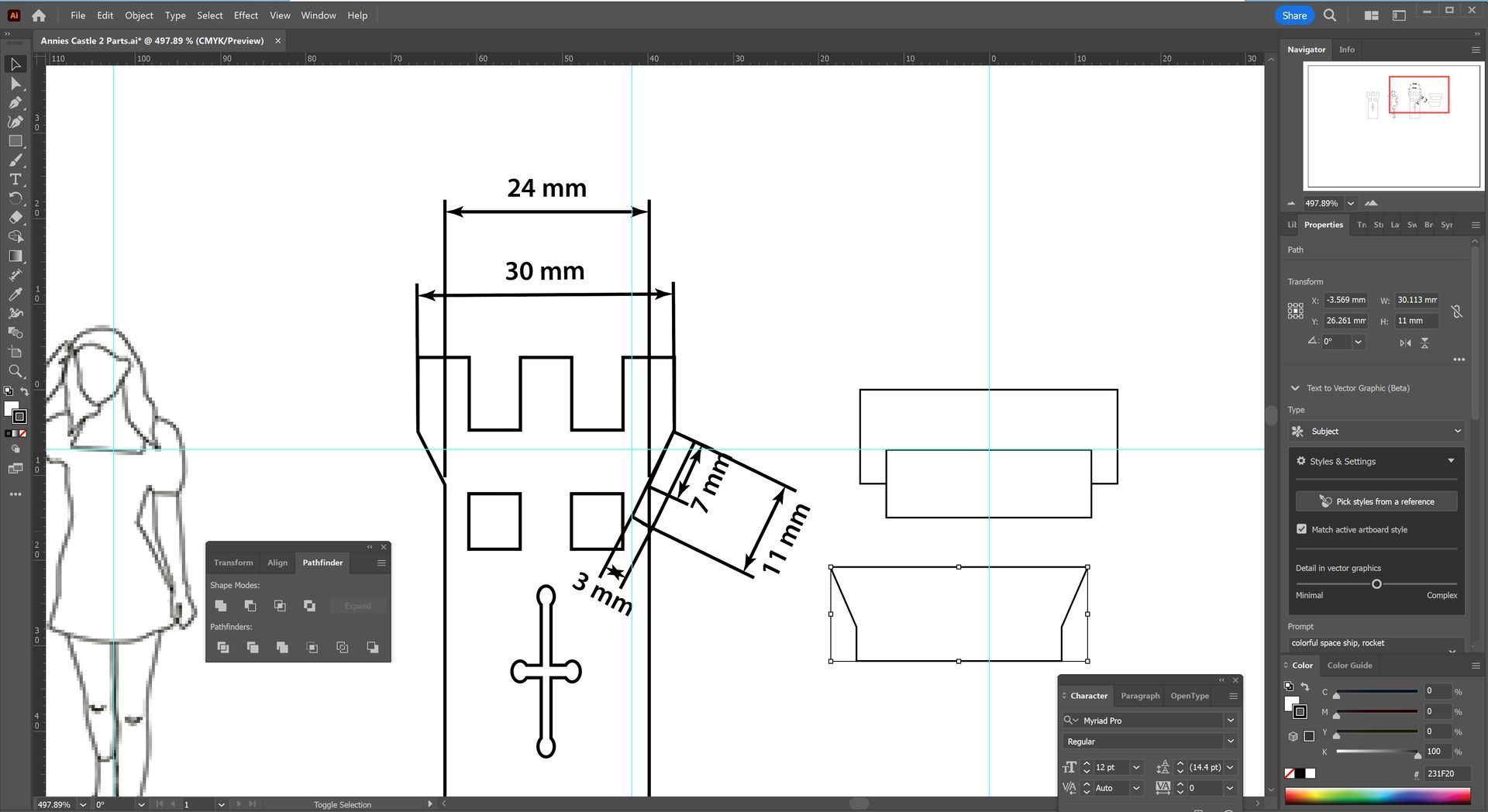Select the Direct Selection tool
1488x812 pixels.
click(15, 84)
